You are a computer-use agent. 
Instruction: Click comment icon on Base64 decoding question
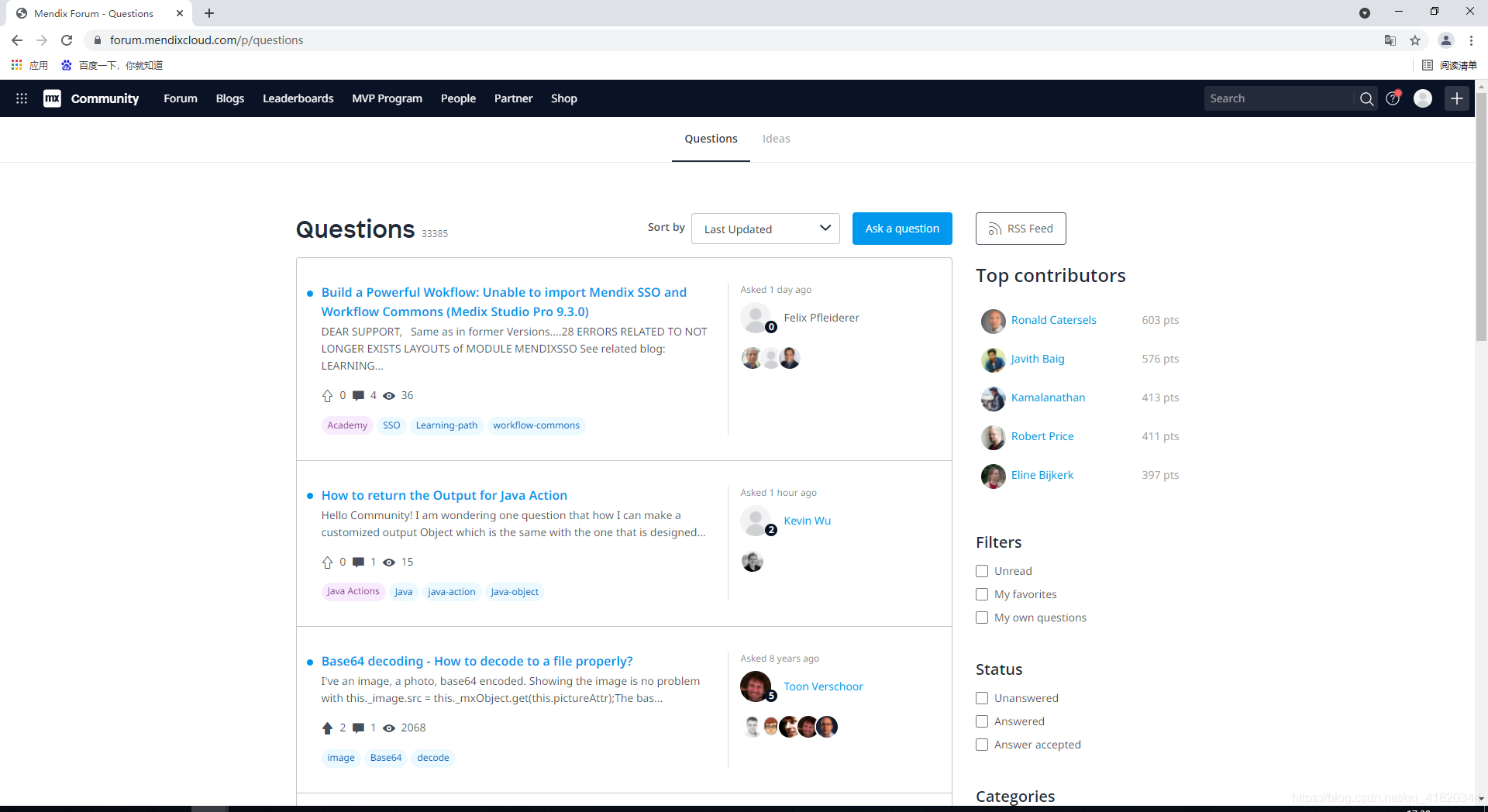click(358, 728)
